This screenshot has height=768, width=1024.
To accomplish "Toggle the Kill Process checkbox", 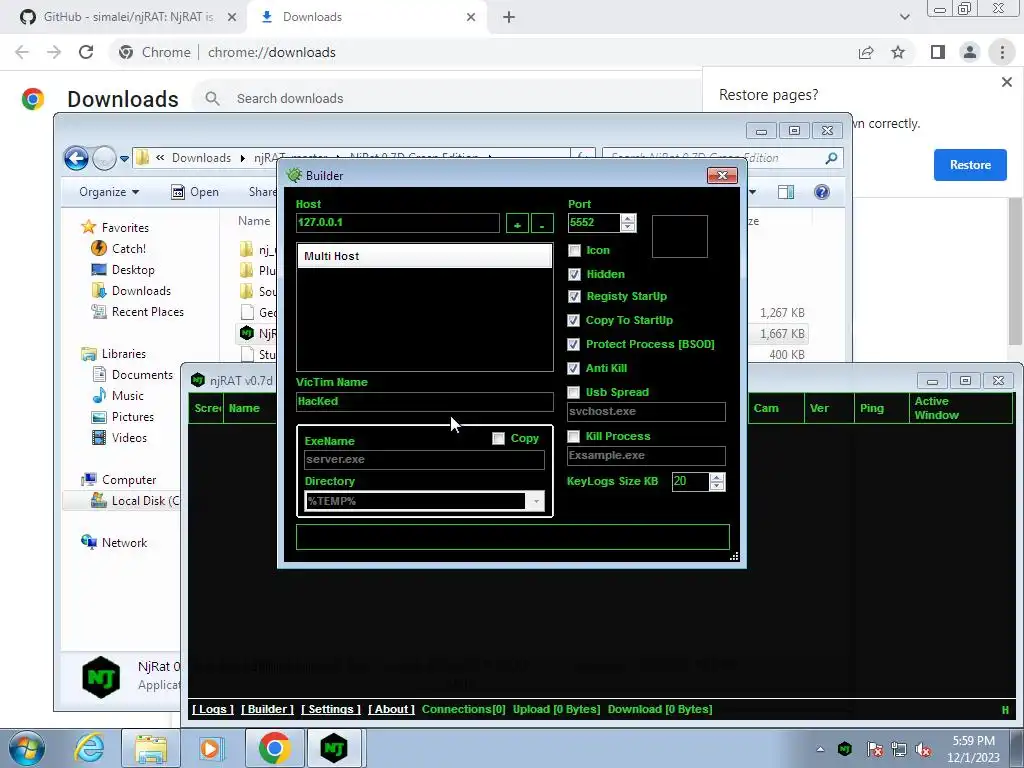I will [573, 436].
